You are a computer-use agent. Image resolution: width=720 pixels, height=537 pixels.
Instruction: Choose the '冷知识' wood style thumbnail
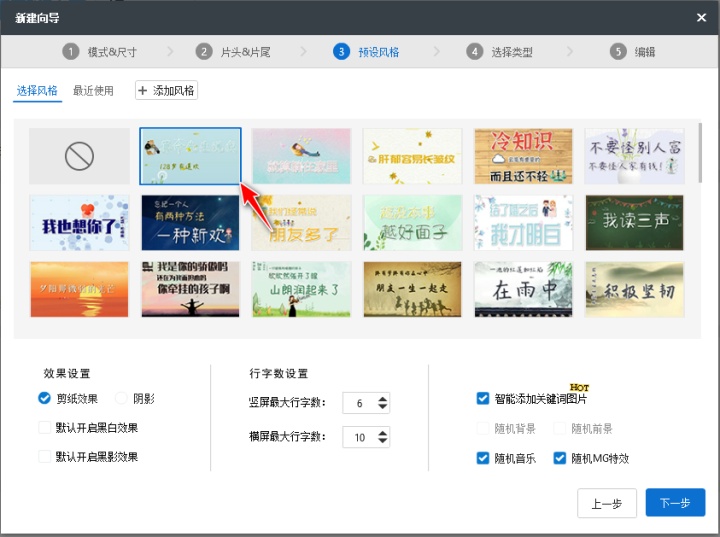pos(523,156)
